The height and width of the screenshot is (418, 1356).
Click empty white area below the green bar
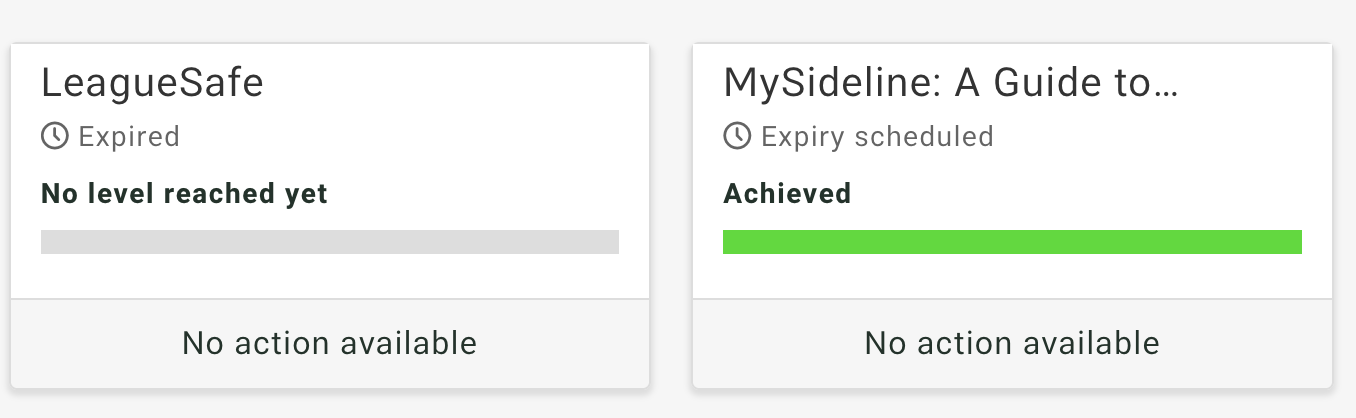(1012, 277)
